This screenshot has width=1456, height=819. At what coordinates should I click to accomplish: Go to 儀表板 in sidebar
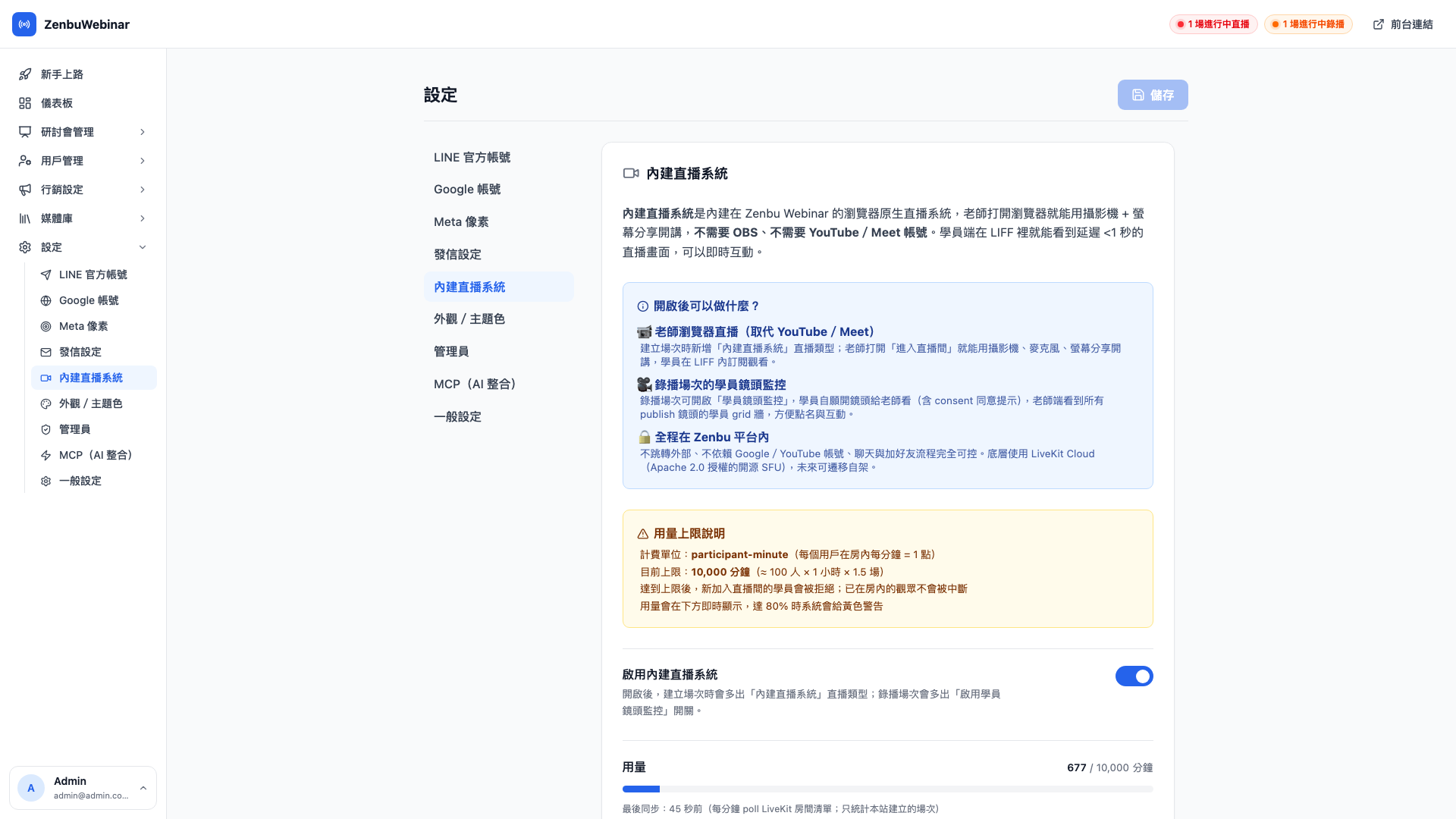tap(83, 103)
